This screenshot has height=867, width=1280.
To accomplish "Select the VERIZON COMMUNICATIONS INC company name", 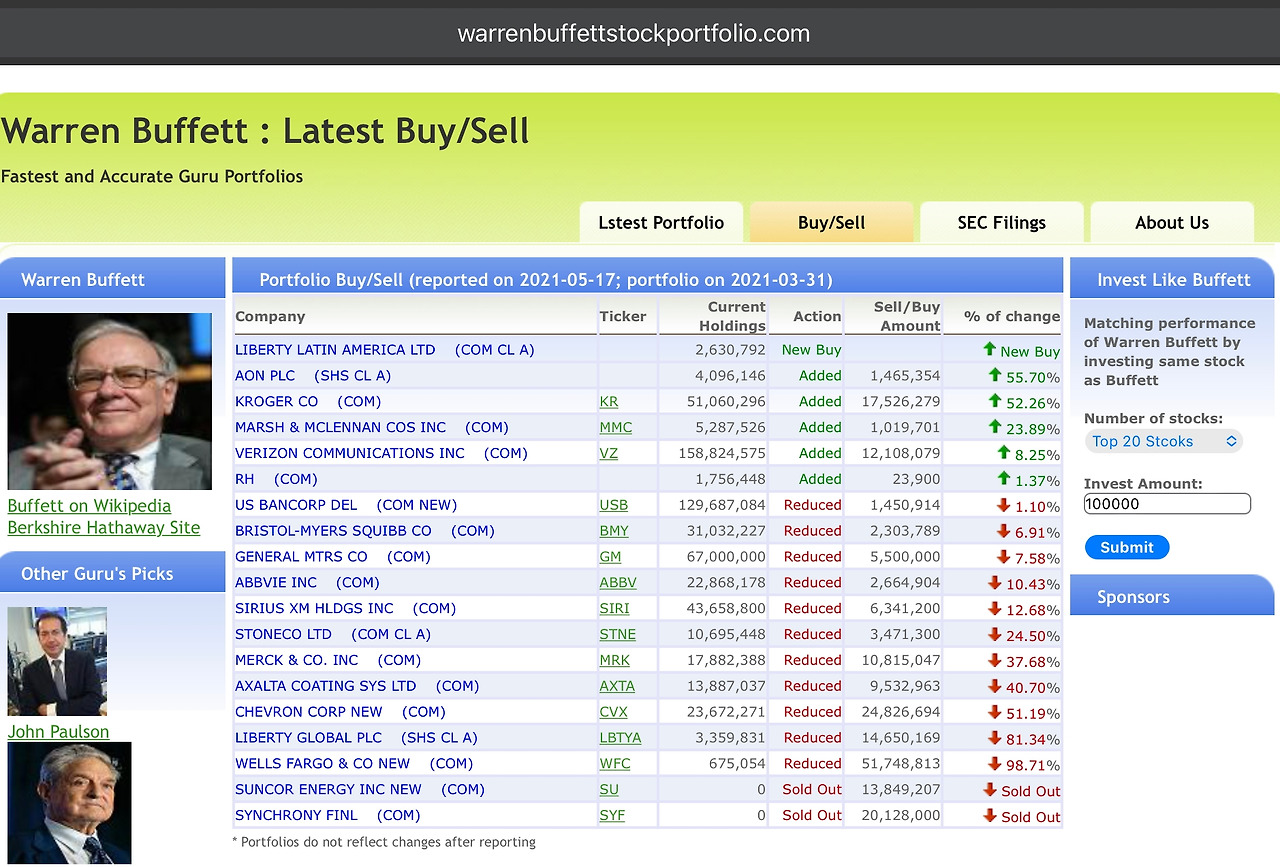I will pyautogui.click(x=350, y=454).
